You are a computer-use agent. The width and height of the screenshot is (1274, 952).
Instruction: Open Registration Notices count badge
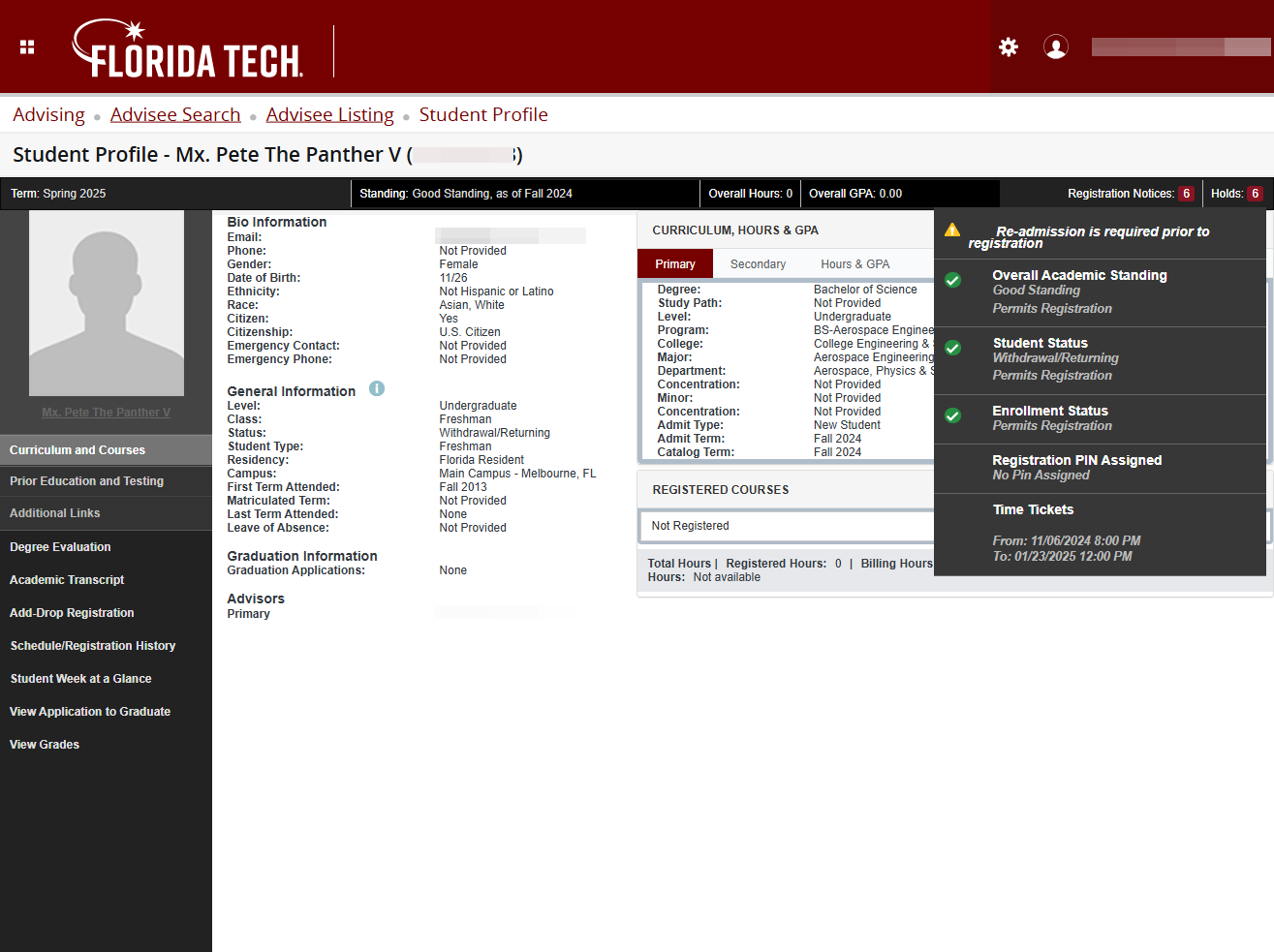(x=1186, y=194)
